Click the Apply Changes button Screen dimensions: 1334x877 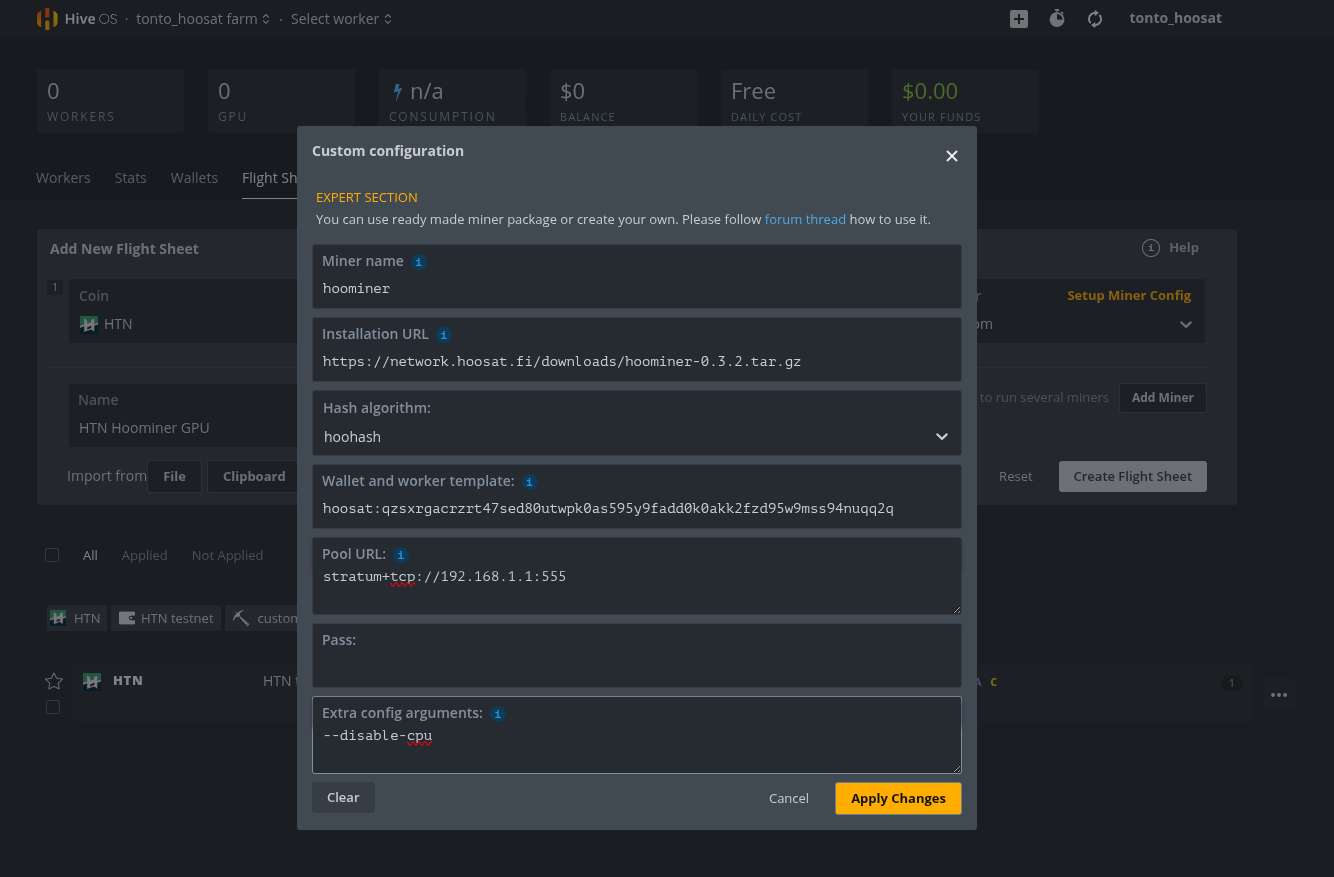898,798
